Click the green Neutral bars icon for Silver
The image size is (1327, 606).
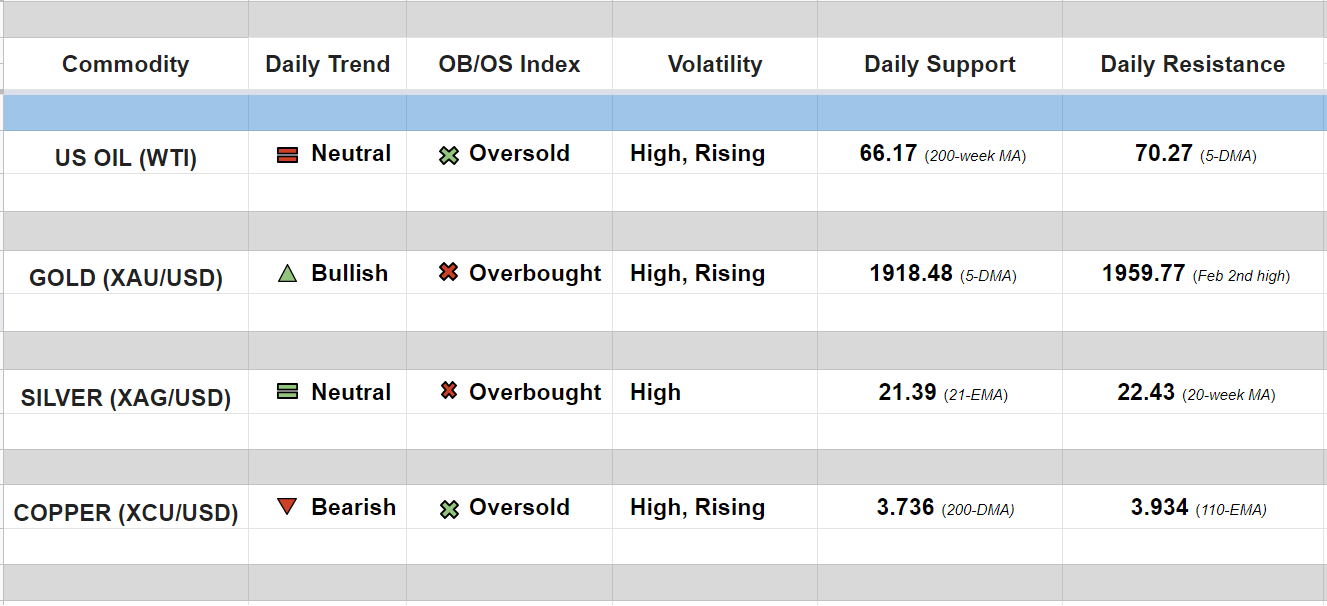287,393
